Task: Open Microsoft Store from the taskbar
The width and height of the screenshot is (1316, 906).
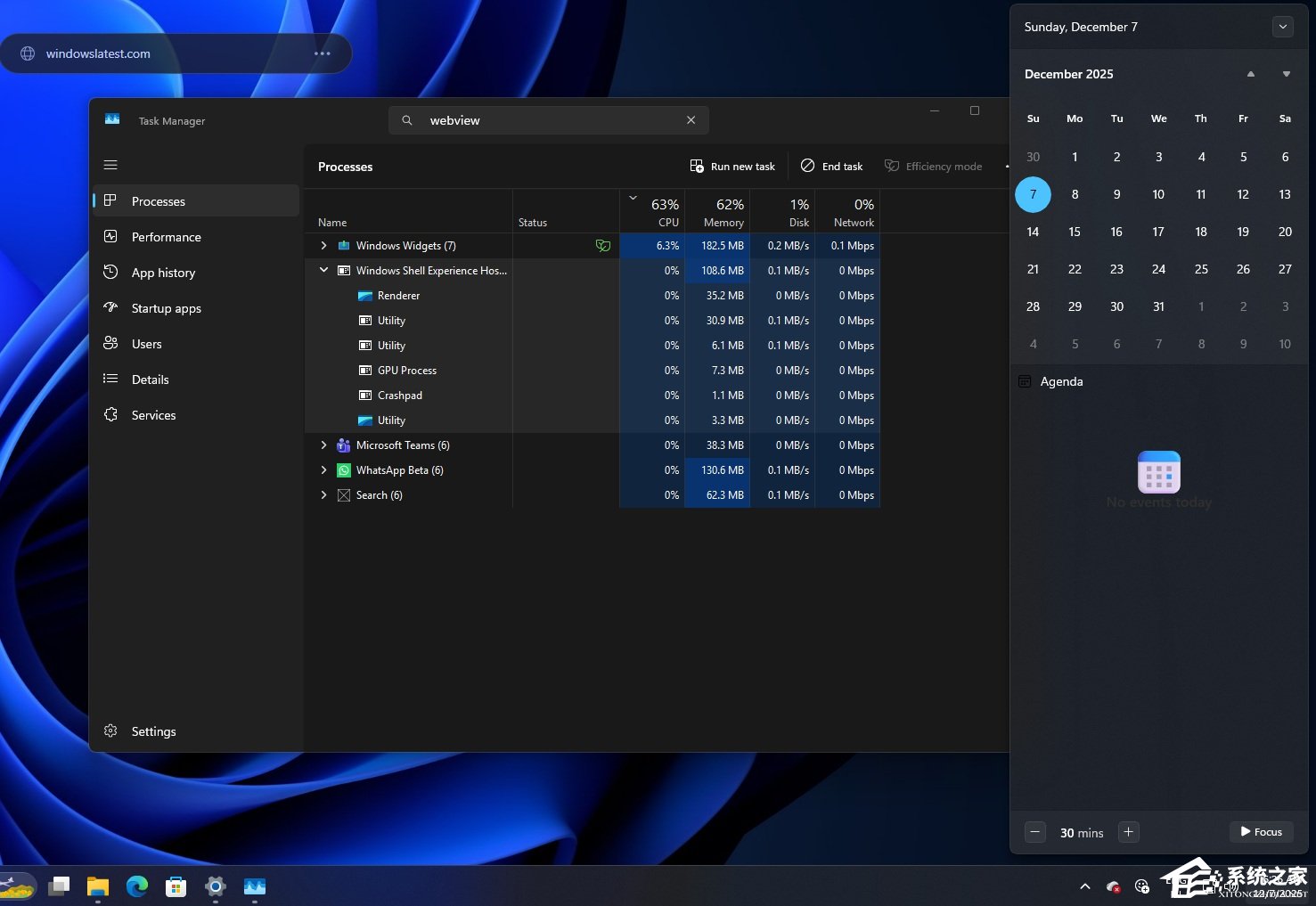Action: [176, 886]
